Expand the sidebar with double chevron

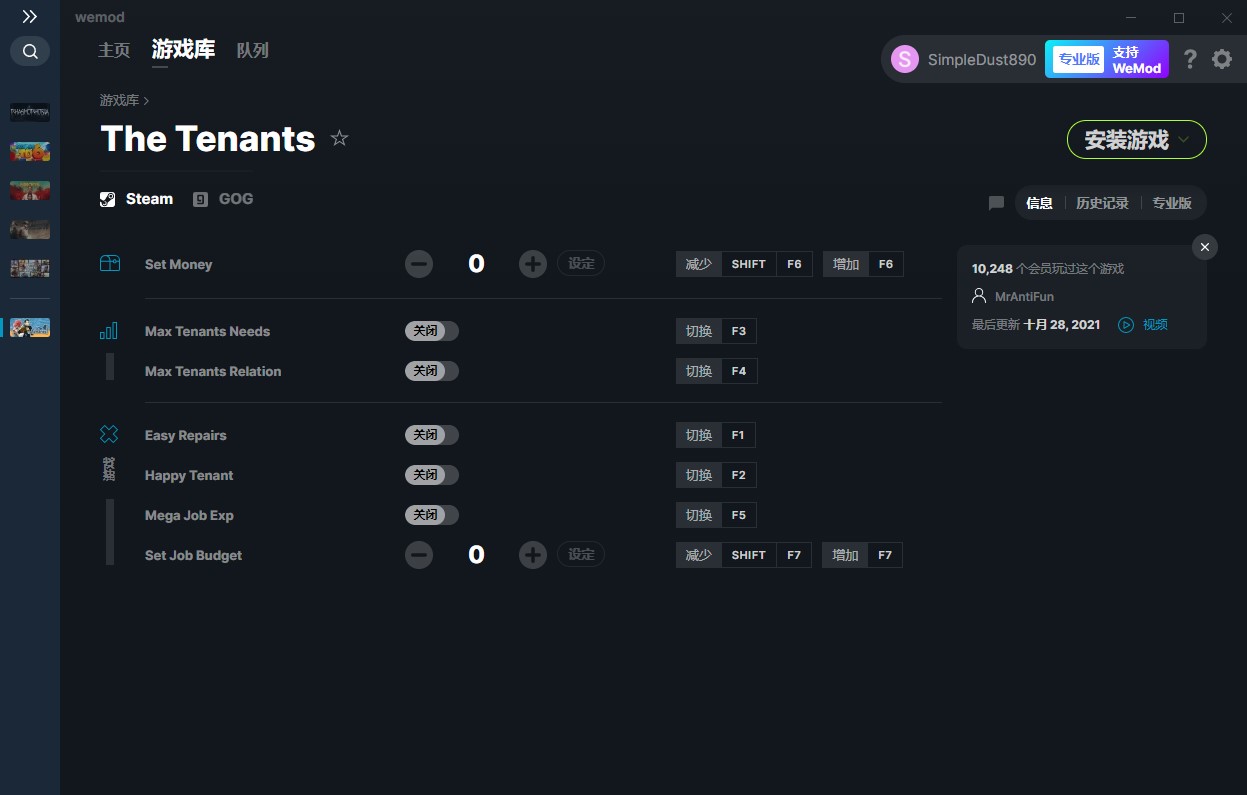click(x=30, y=17)
